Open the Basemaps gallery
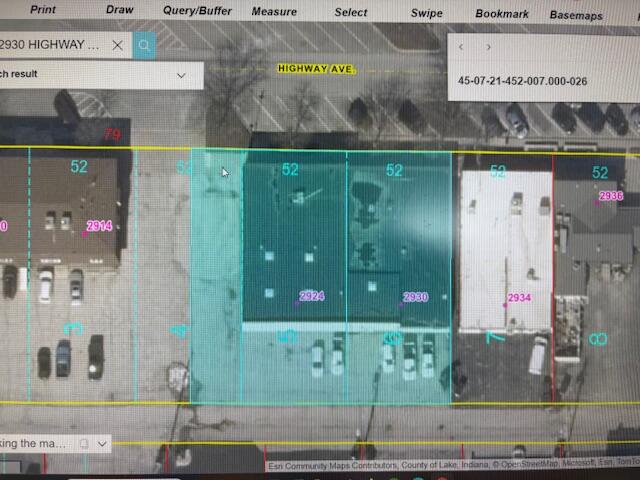The width and height of the screenshot is (640, 480). click(576, 15)
